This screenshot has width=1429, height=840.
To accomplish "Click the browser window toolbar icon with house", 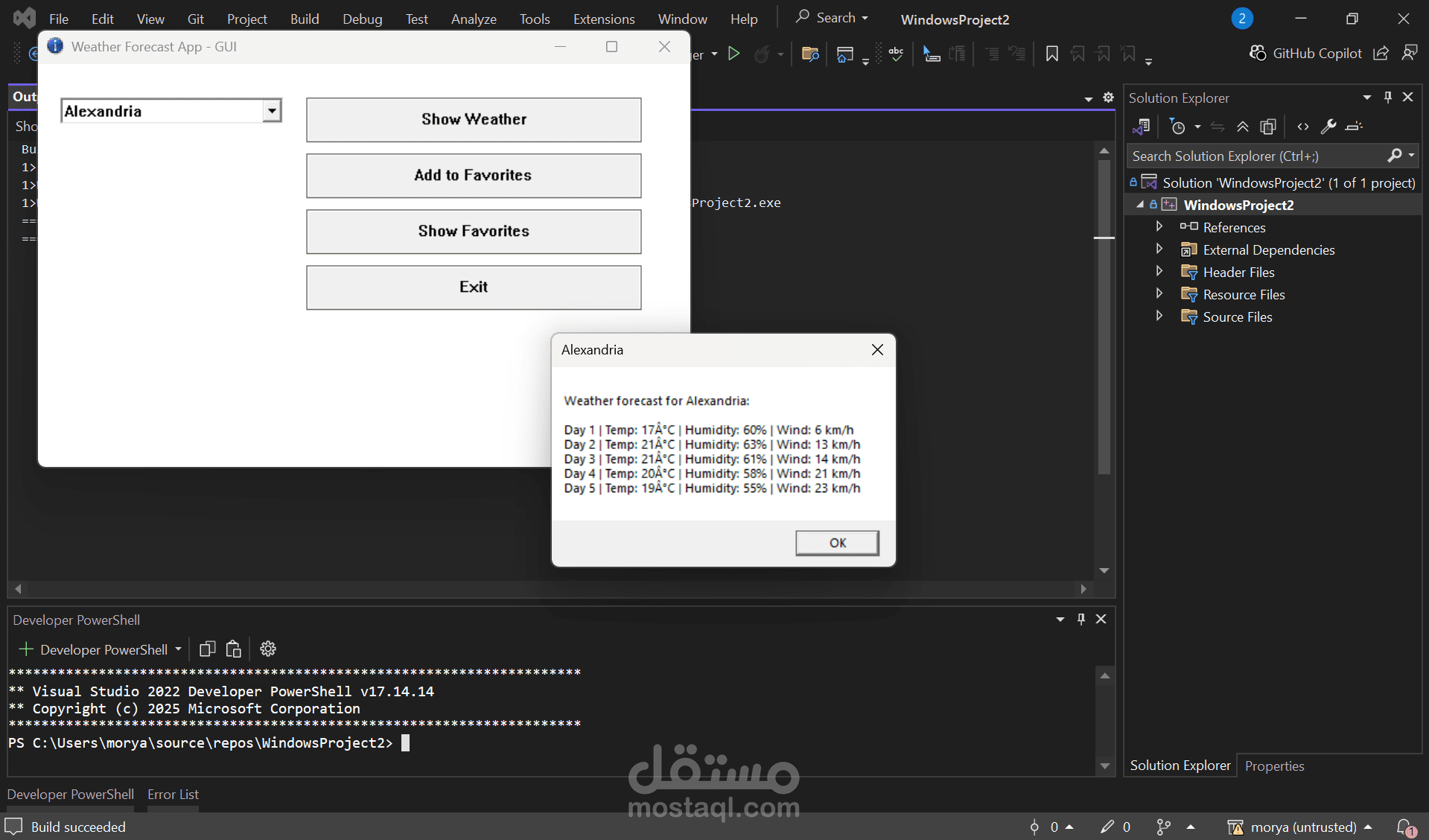I will coord(845,54).
